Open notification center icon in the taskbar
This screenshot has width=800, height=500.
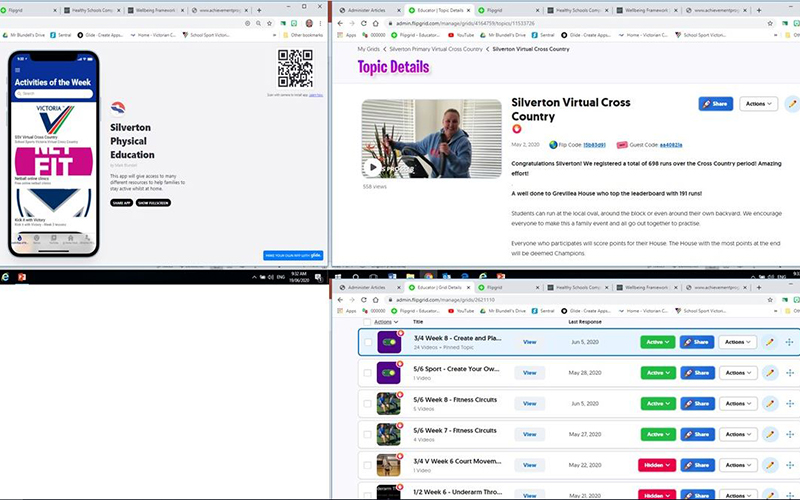click(318, 277)
